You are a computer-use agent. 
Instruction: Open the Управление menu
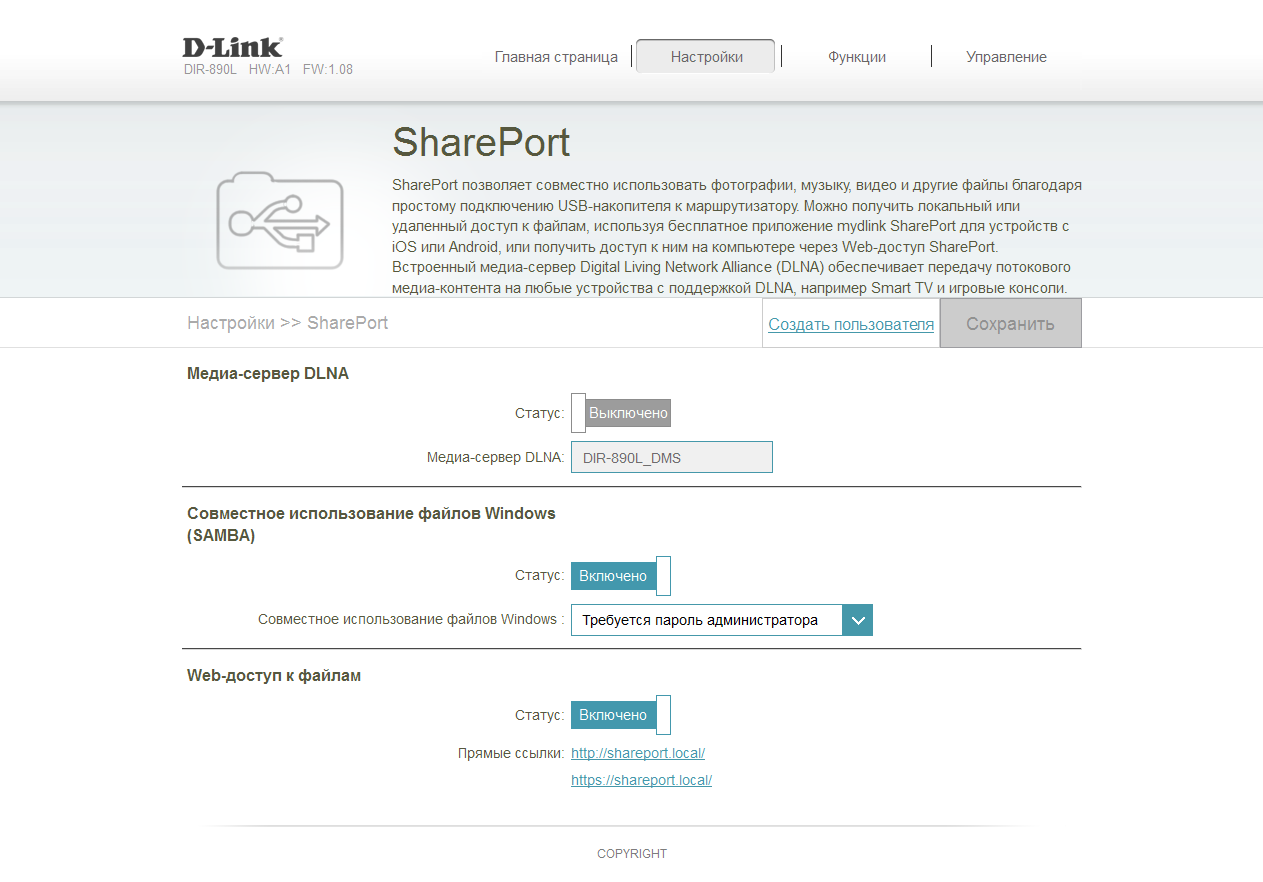(1006, 57)
